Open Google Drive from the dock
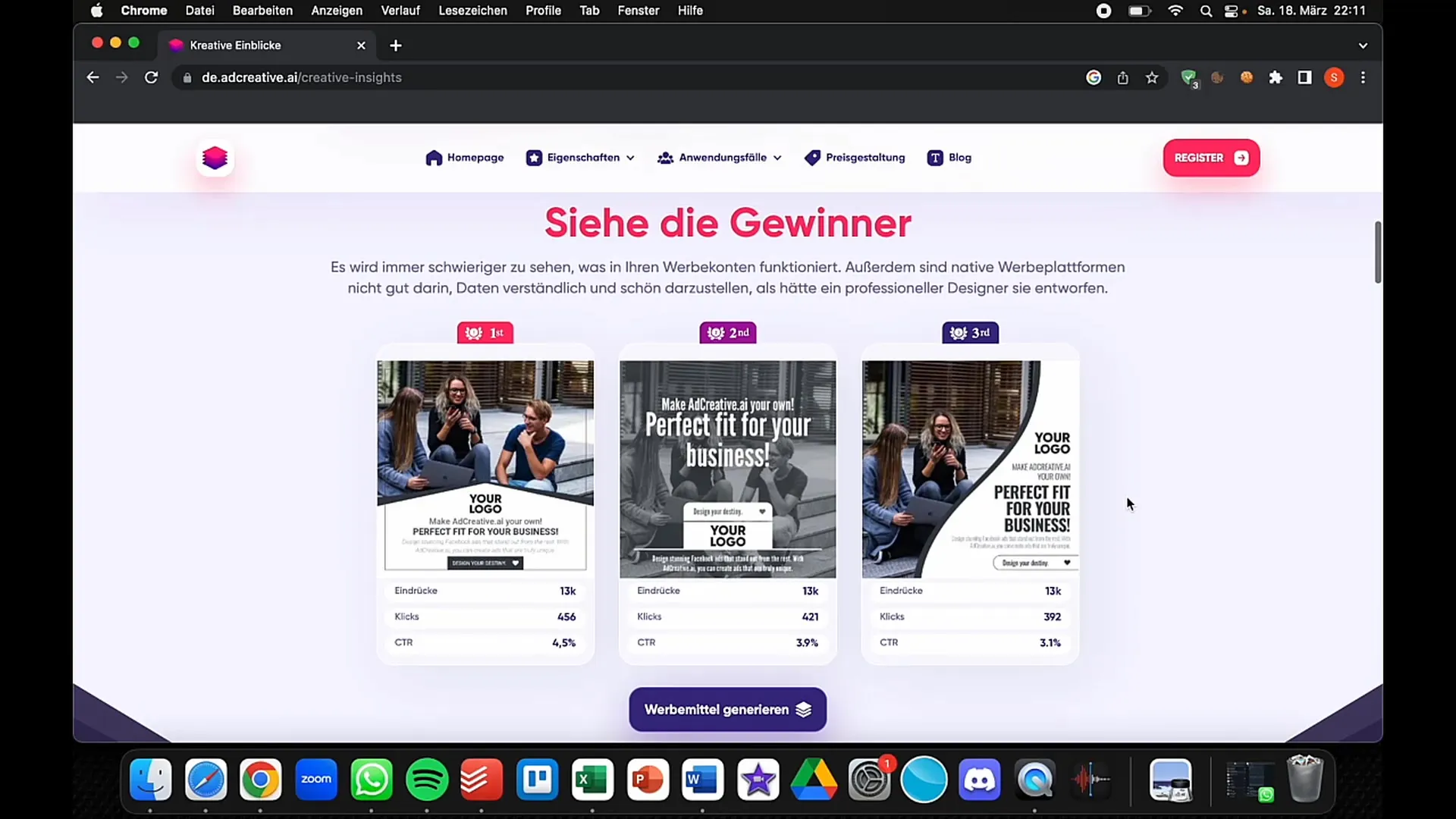Screen dimensions: 1456x819 [x=814, y=780]
